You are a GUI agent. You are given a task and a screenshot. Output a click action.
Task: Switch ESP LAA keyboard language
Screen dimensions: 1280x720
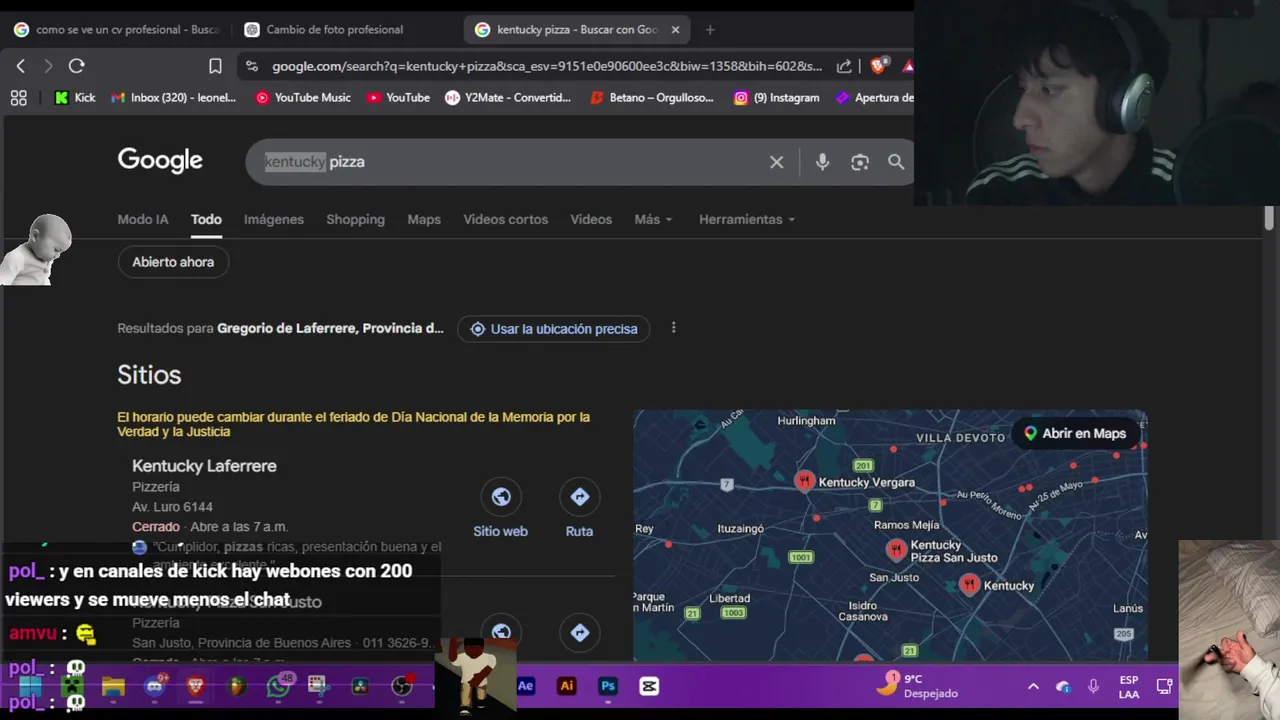[1128, 687]
